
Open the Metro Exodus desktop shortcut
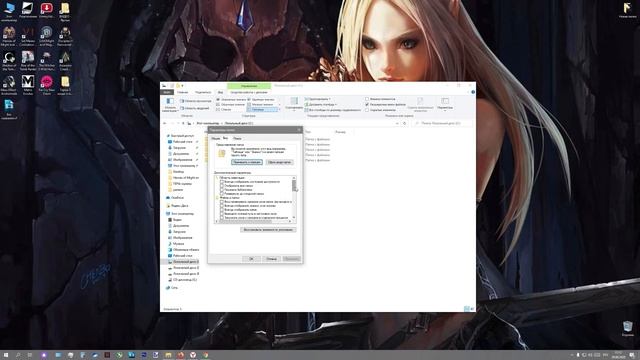(x=28, y=85)
